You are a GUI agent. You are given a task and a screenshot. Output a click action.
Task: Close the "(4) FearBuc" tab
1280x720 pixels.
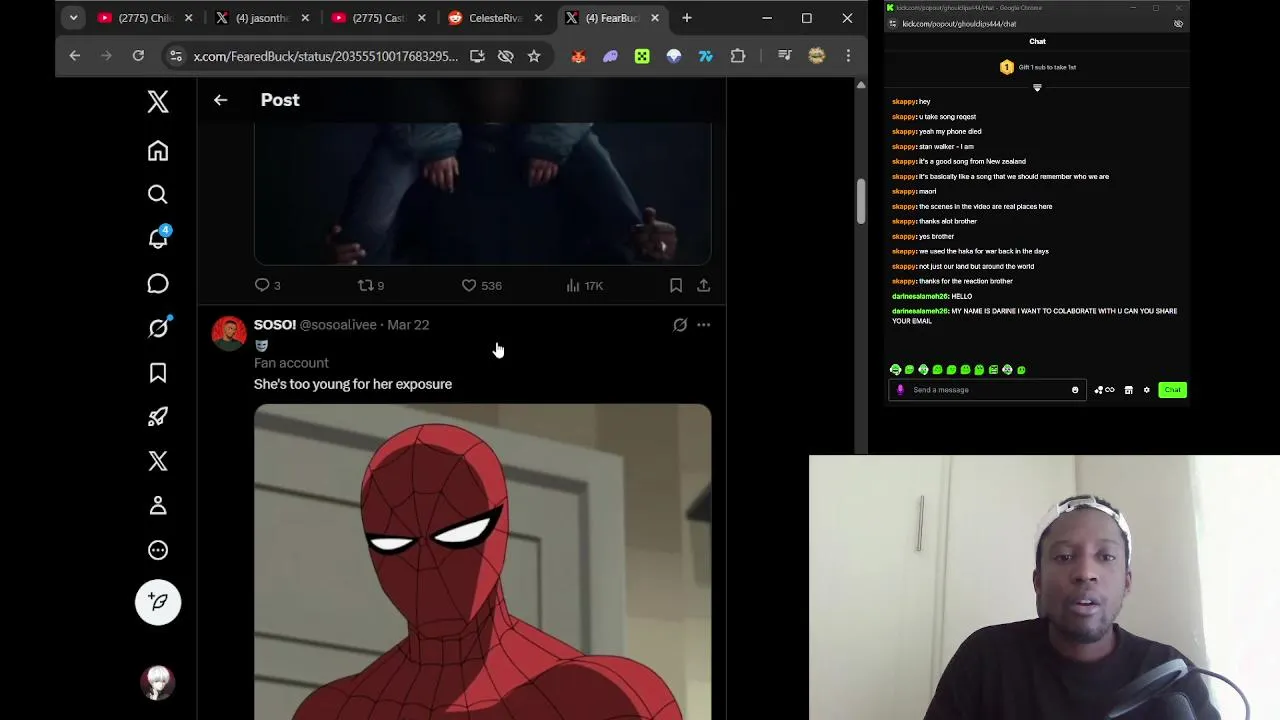[x=656, y=18]
